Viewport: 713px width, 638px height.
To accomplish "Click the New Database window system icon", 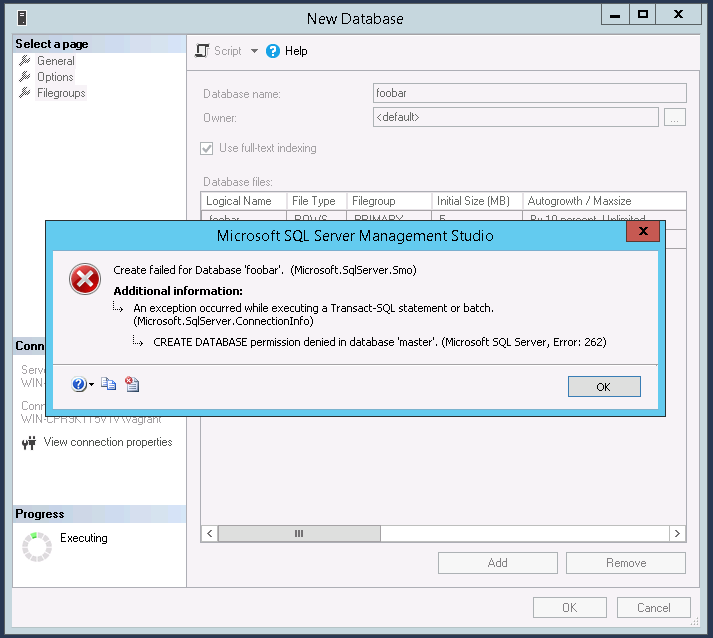I will click(x=22, y=18).
